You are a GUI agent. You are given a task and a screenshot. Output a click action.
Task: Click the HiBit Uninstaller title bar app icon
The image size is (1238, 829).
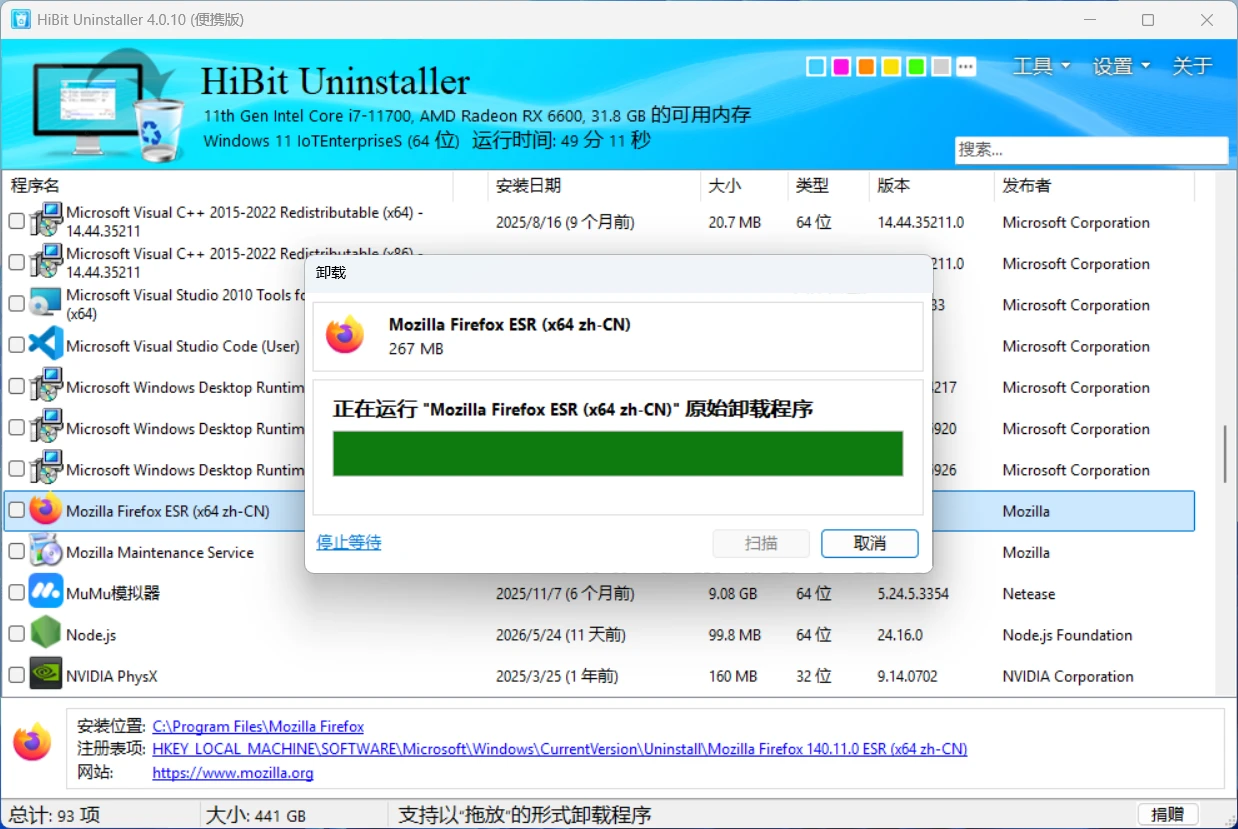point(20,19)
